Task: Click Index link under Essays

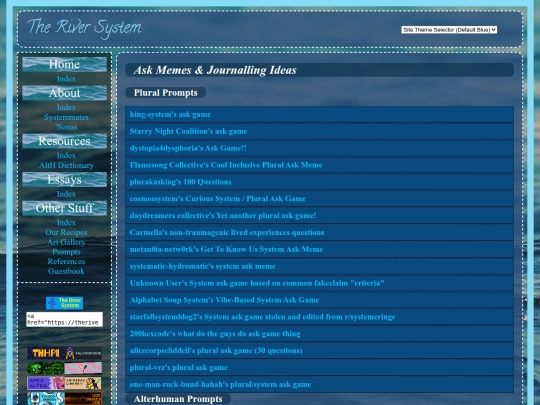Action: click(x=66, y=194)
